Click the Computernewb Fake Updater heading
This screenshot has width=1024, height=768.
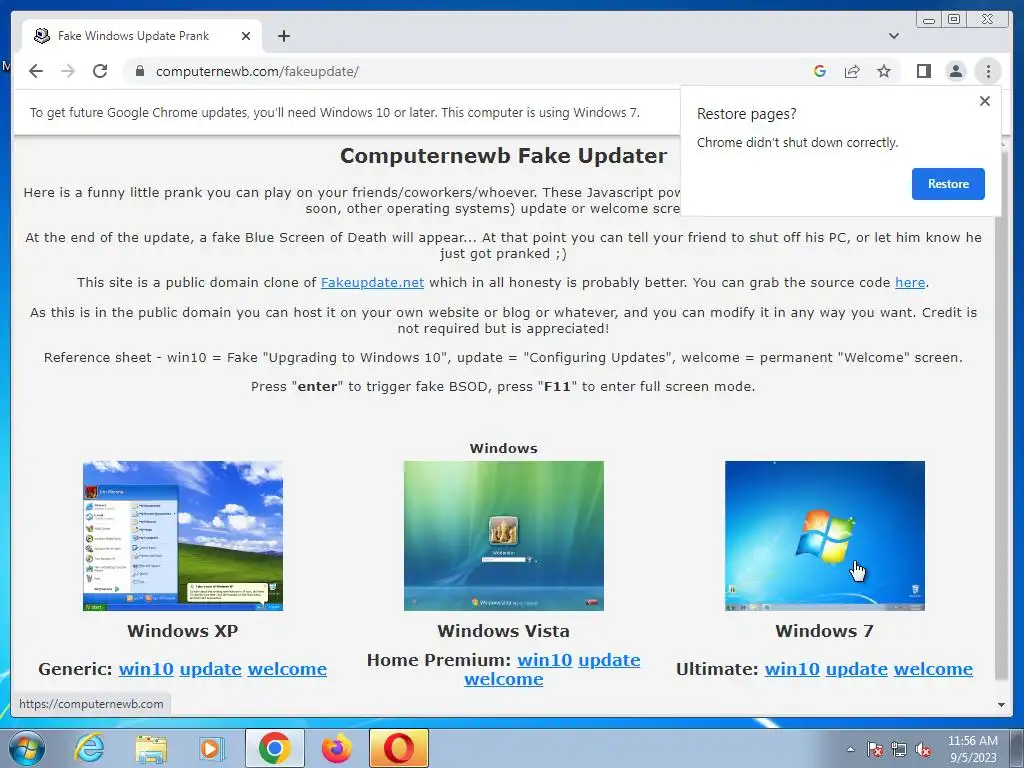point(504,155)
